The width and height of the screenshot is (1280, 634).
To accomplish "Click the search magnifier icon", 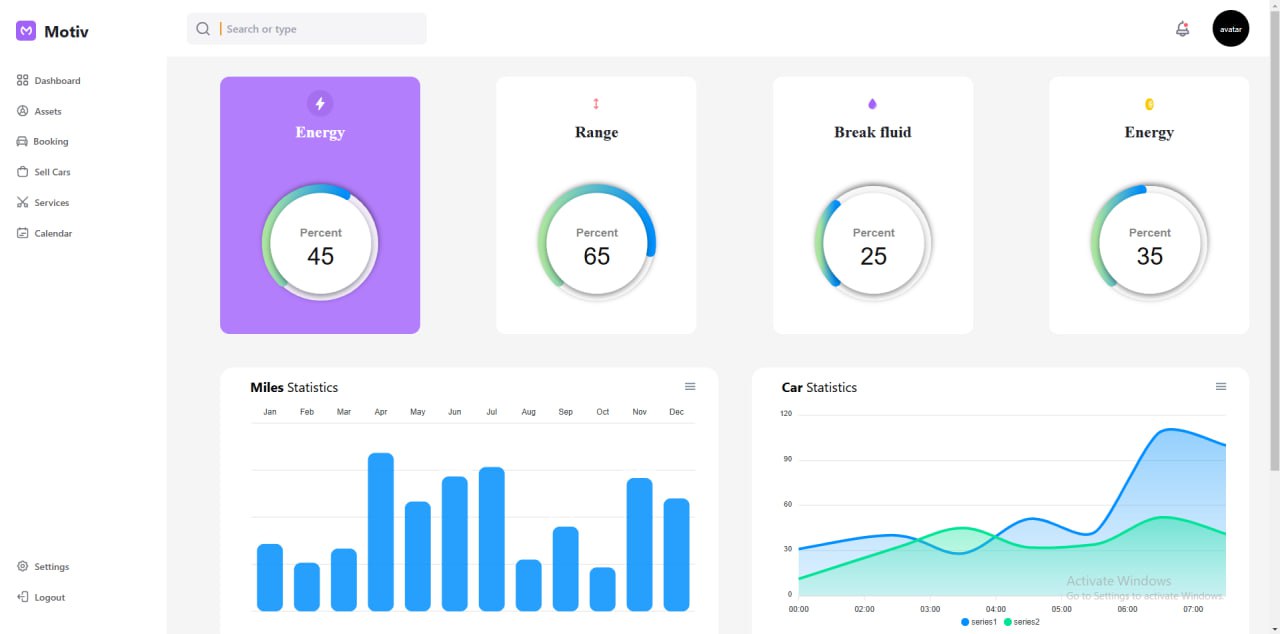I will [x=203, y=29].
